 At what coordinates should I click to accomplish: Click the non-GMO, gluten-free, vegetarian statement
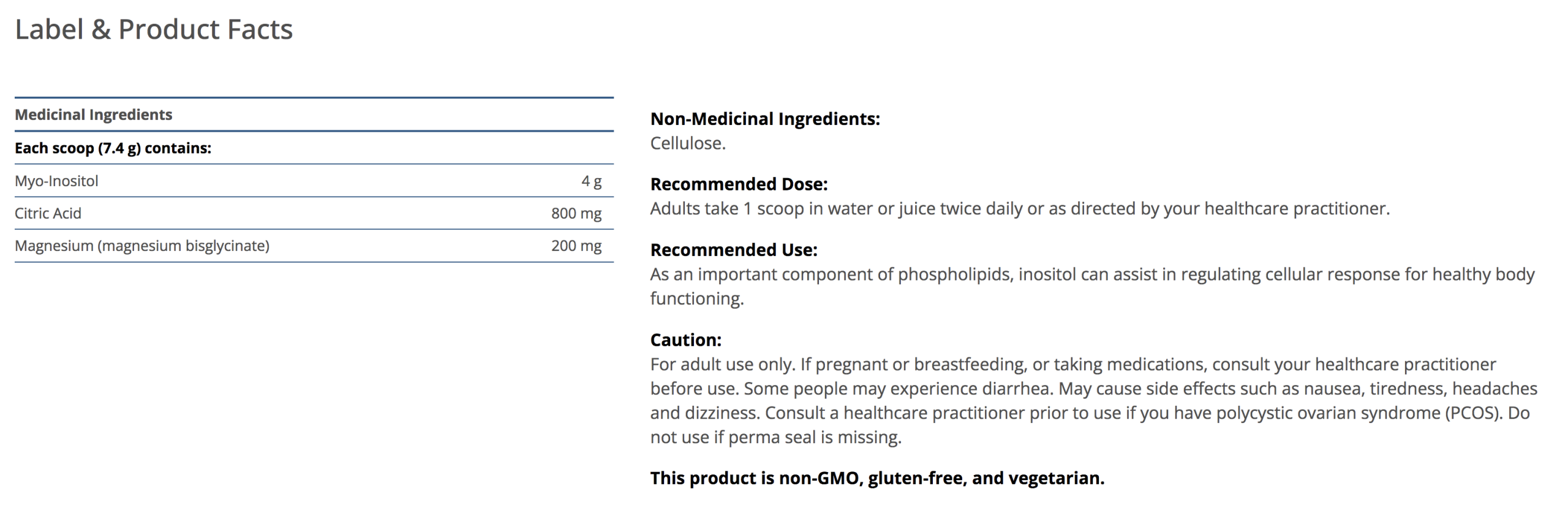876,478
